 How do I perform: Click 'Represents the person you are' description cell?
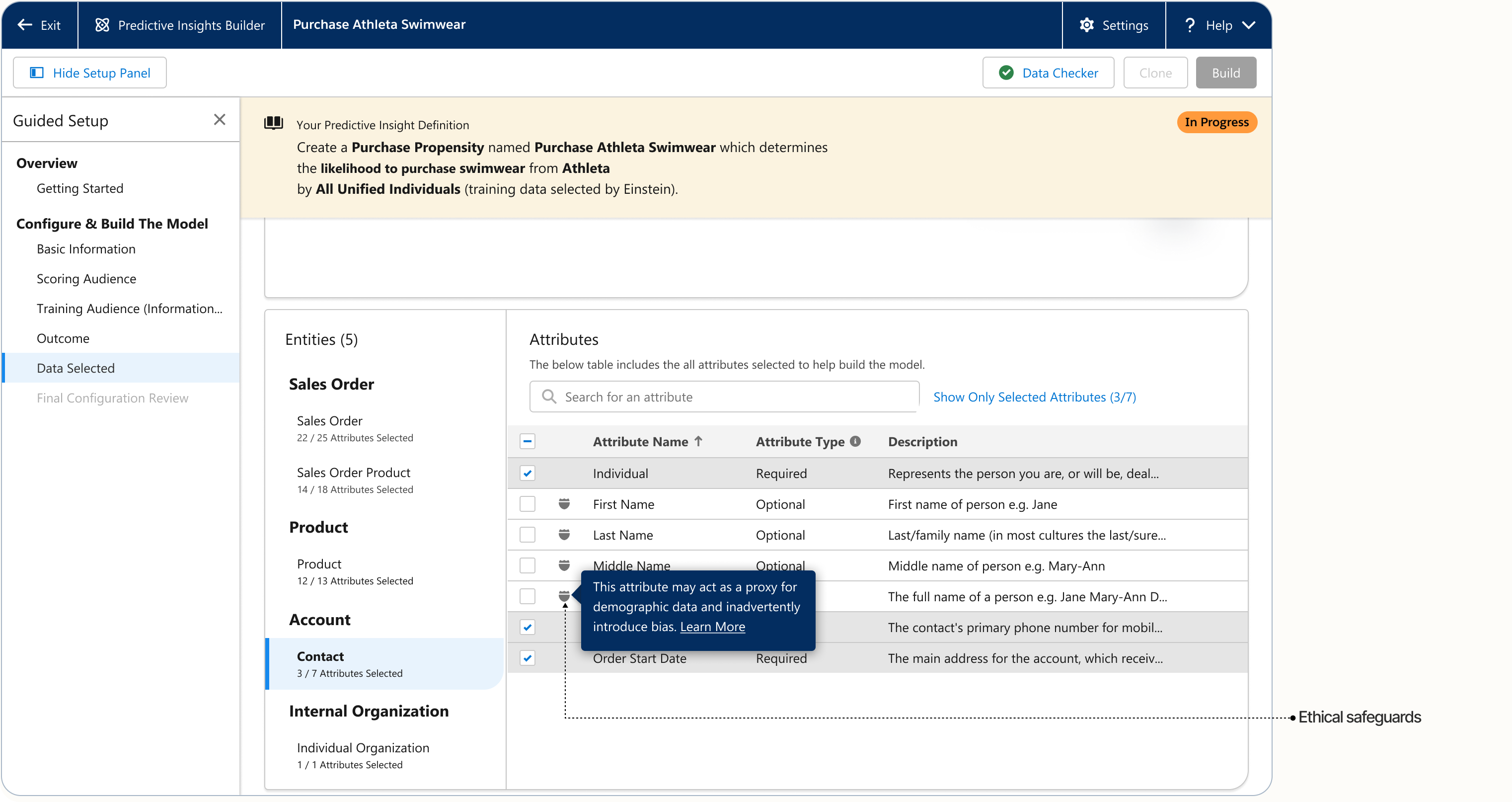tap(1023, 473)
